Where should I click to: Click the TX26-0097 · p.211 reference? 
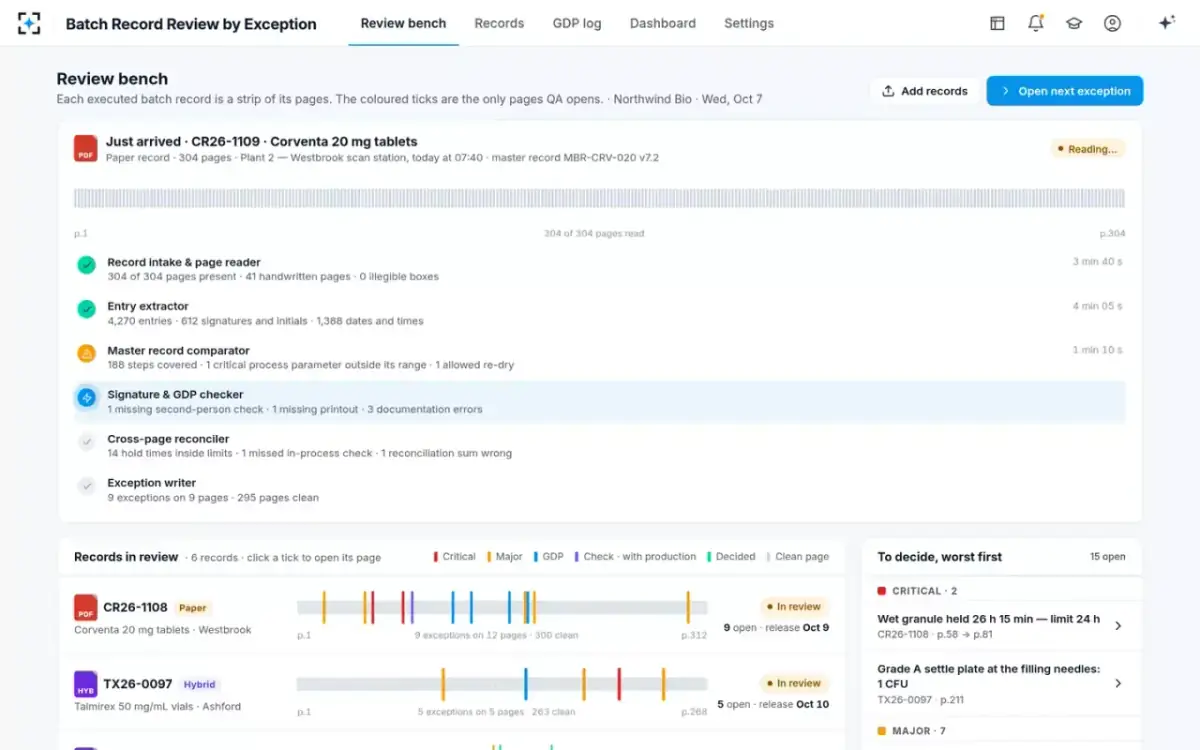click(x=920, y=700)
